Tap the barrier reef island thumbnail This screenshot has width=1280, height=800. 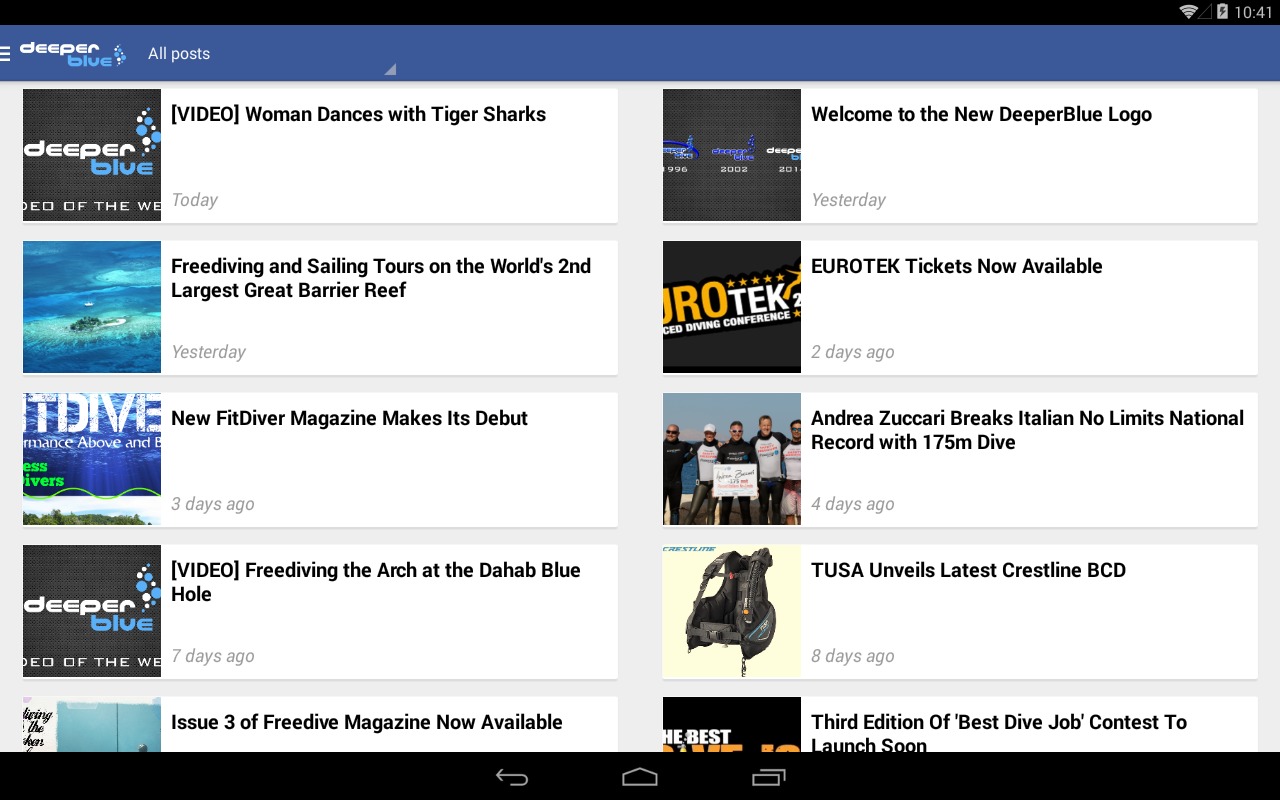pos(92,307)
